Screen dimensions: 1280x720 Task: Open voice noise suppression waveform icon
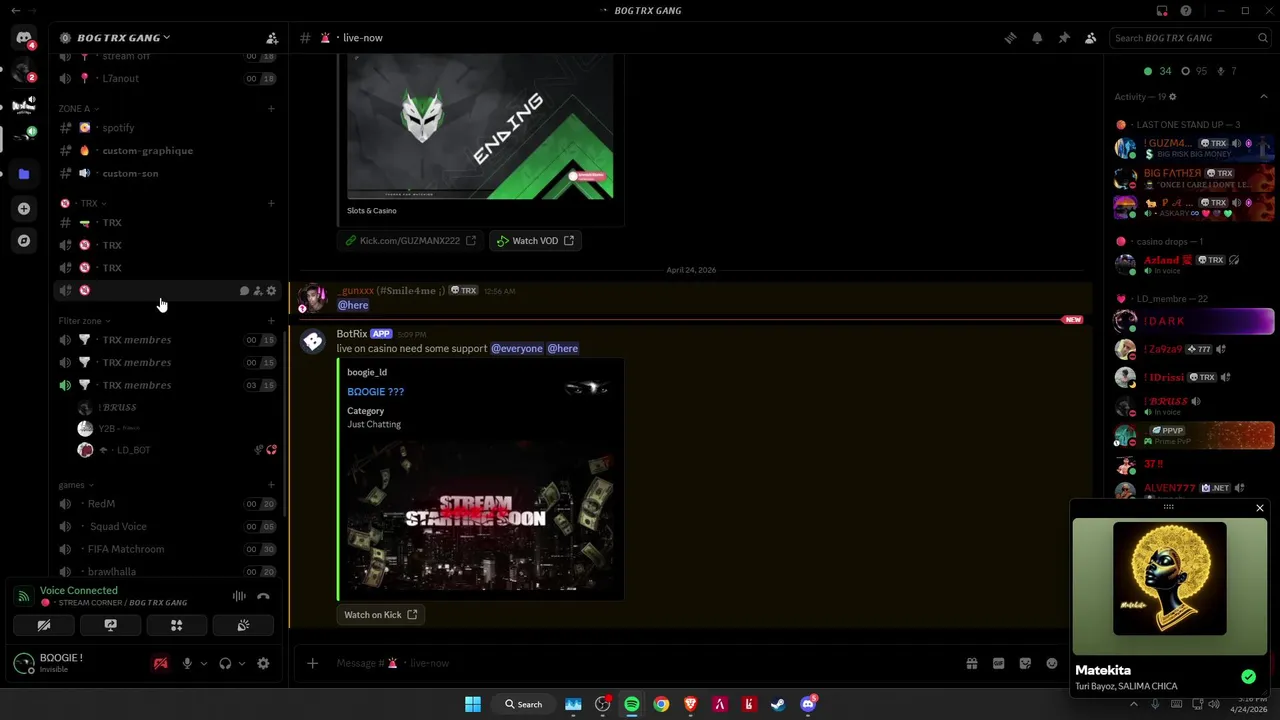coord(239,597)
